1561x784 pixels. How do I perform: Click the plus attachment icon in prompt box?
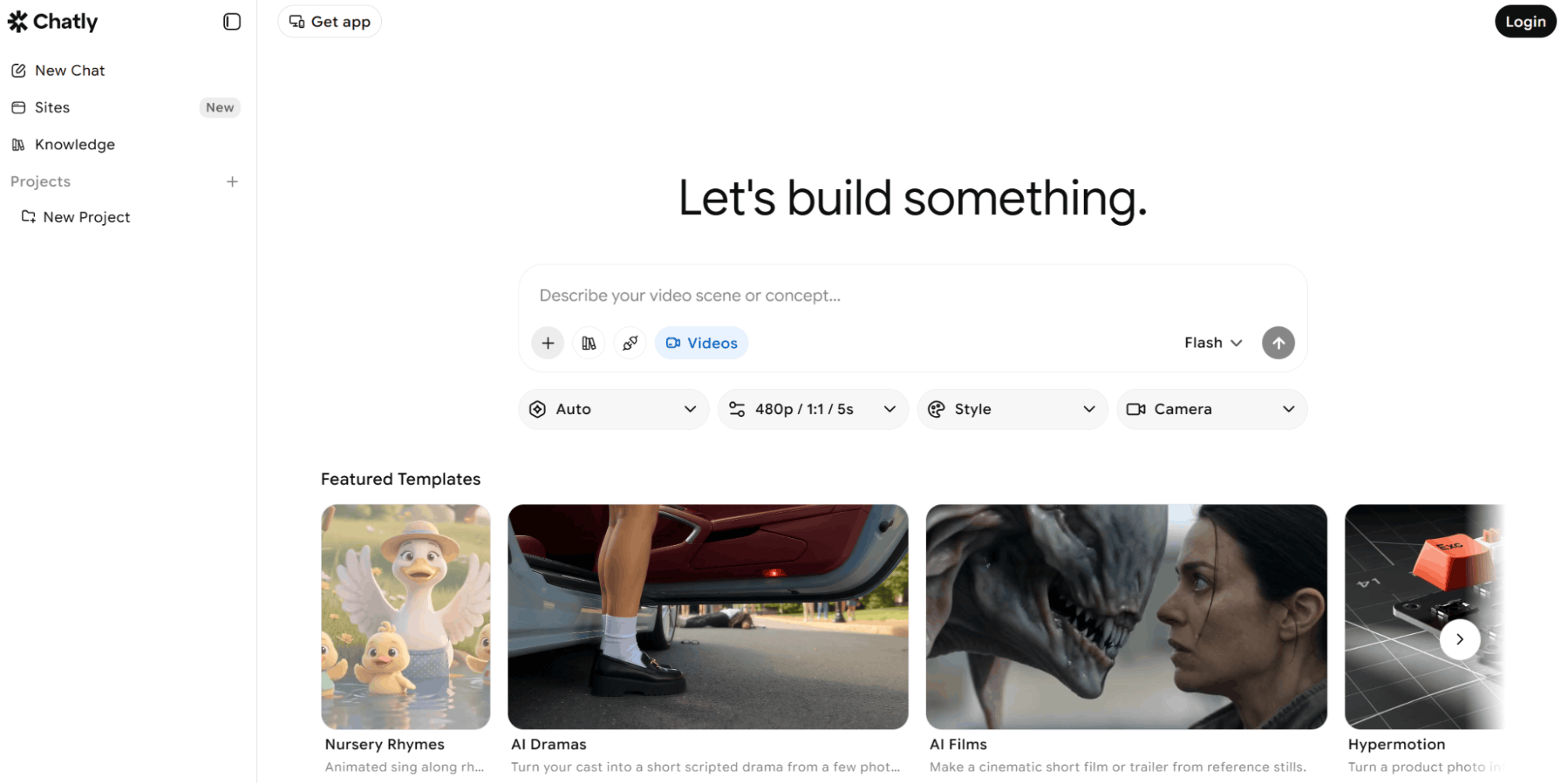click(548, 344)
